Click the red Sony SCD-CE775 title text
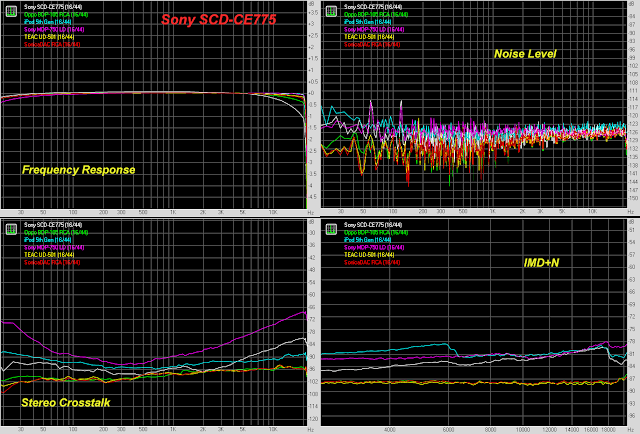This screenshot has width=640, height=434. [x=219, y=19]
